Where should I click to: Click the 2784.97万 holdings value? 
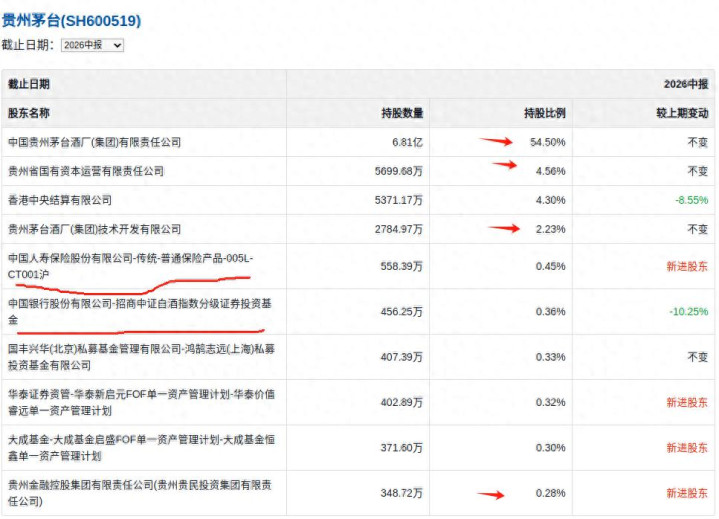coord(398,229)
